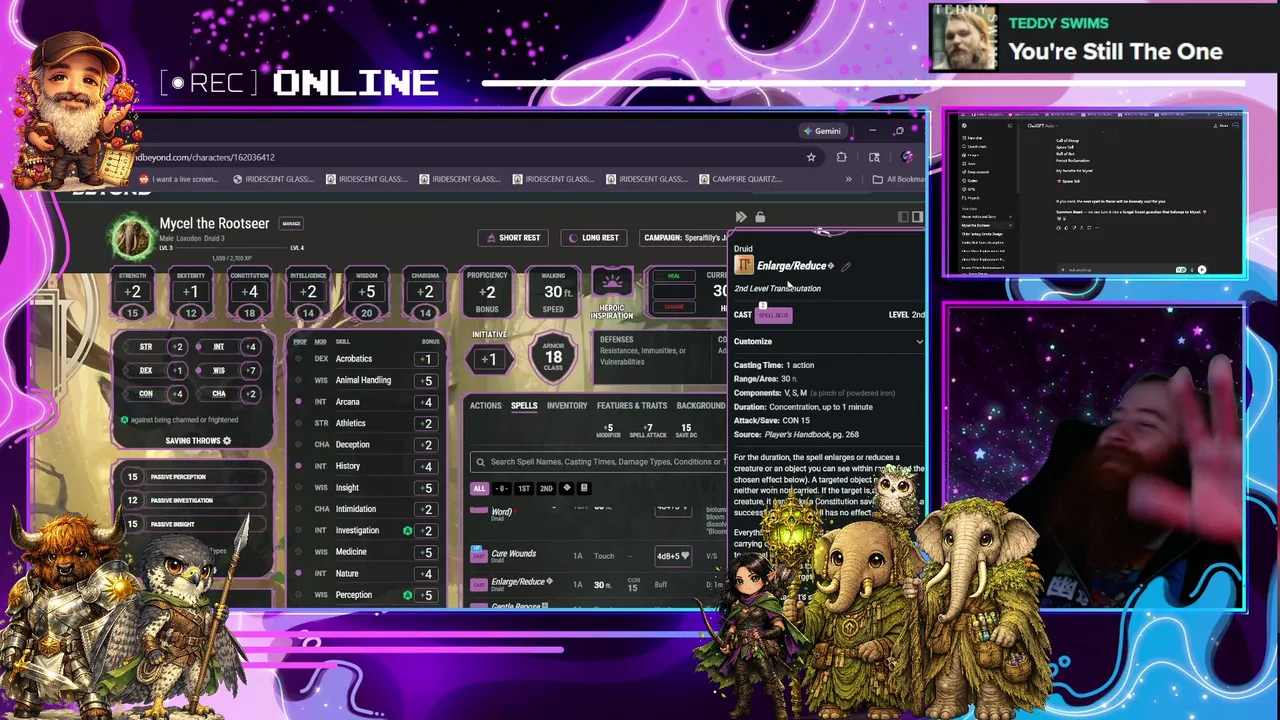Click the Long Rest button
The image size is (1280, 720).
coord(594,238)
